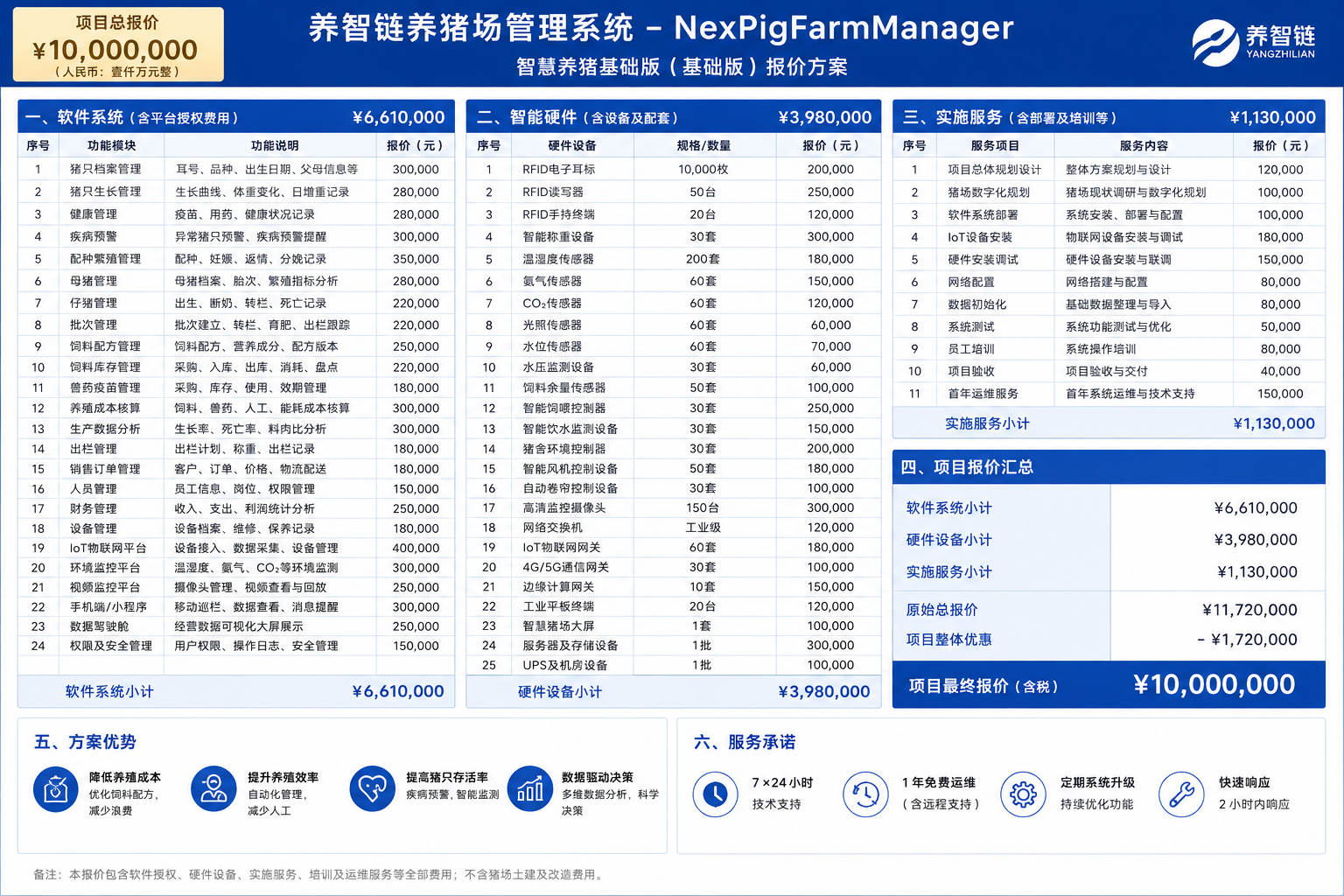Click the 养殖成本核算 module name

coord(105,408)
